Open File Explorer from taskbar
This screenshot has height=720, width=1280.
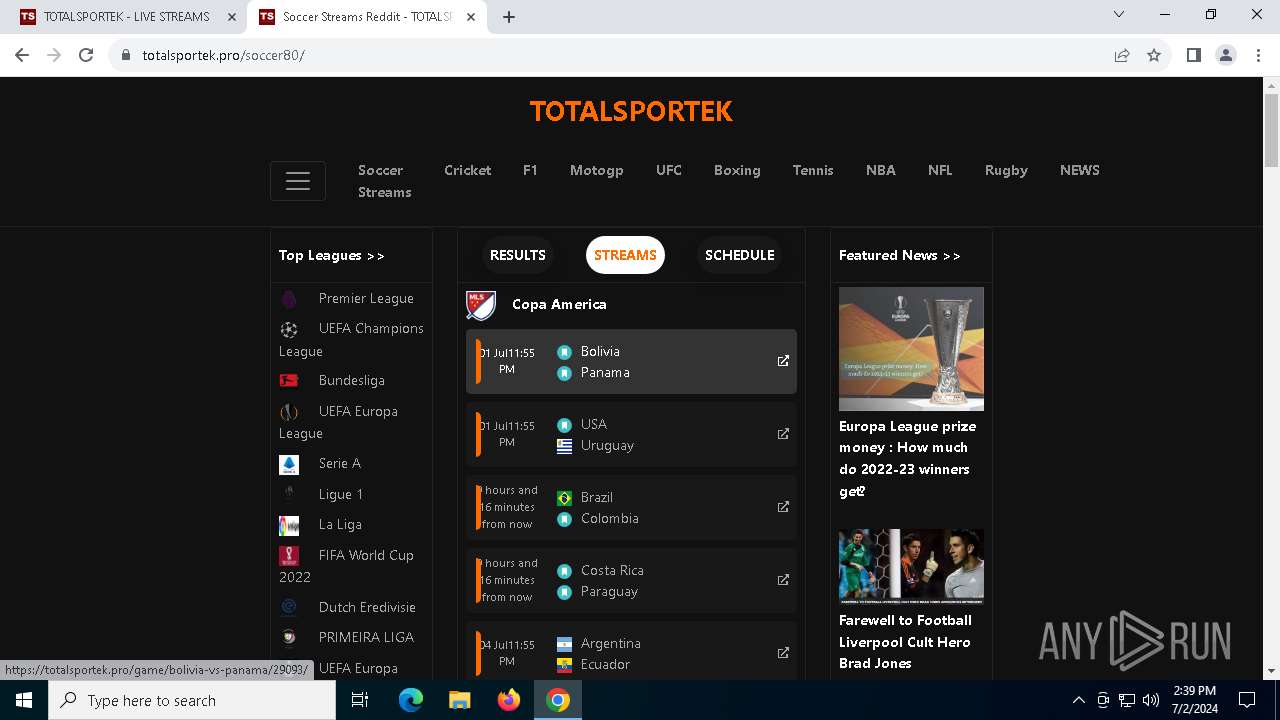pyautogui.click(x=460, y=700)
